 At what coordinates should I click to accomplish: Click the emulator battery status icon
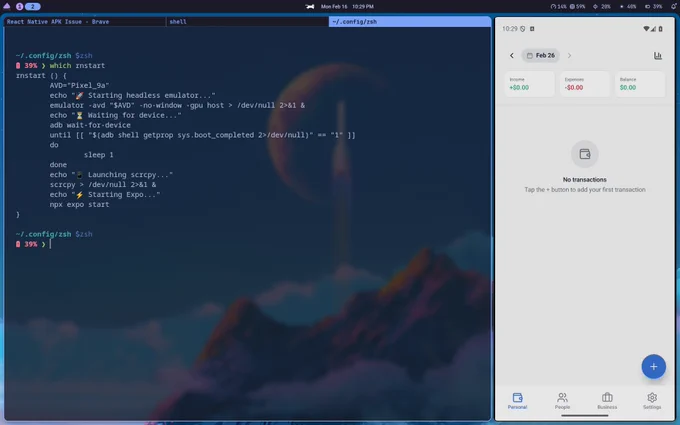pyautogui.click(x=660, y=29)
